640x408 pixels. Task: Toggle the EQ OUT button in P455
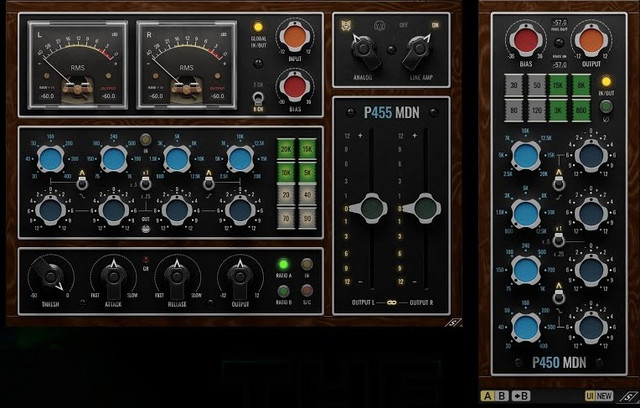coord(145,228)
